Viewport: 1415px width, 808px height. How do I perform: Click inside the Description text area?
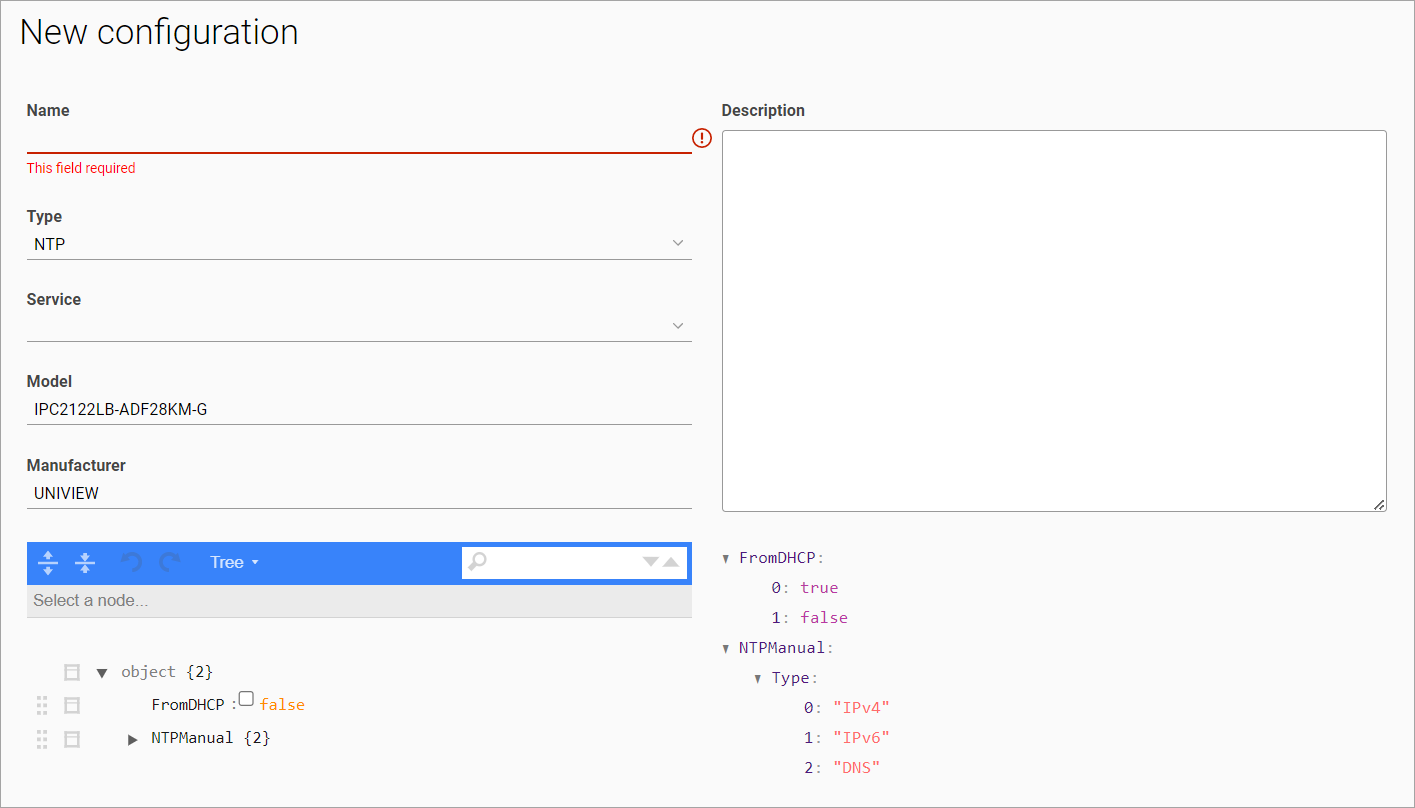click(x=1053, y=320)
